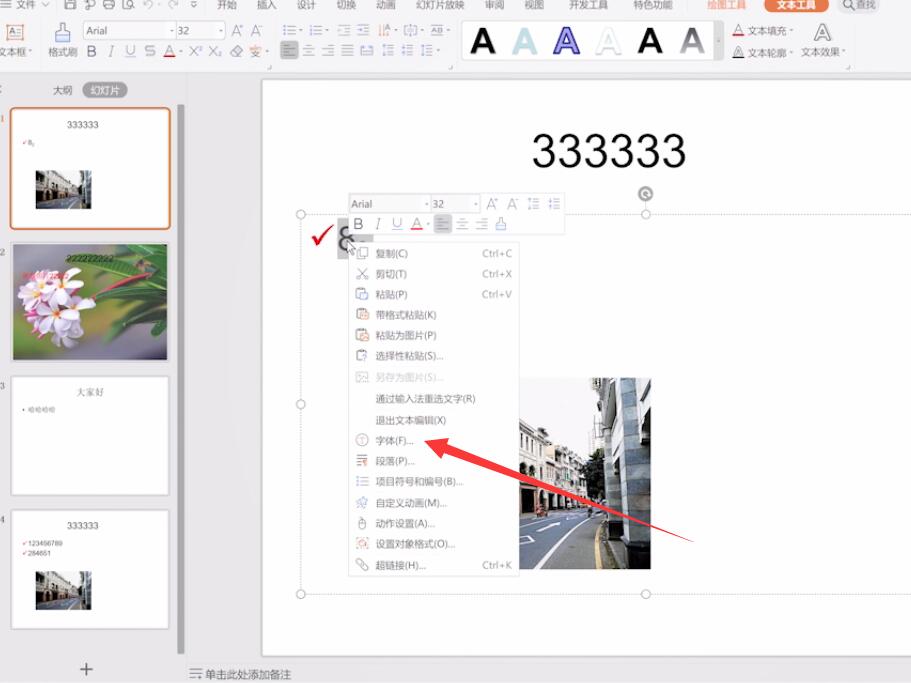
Task: Toggle subscript X₂ formatting
Action: coord(215,52)
